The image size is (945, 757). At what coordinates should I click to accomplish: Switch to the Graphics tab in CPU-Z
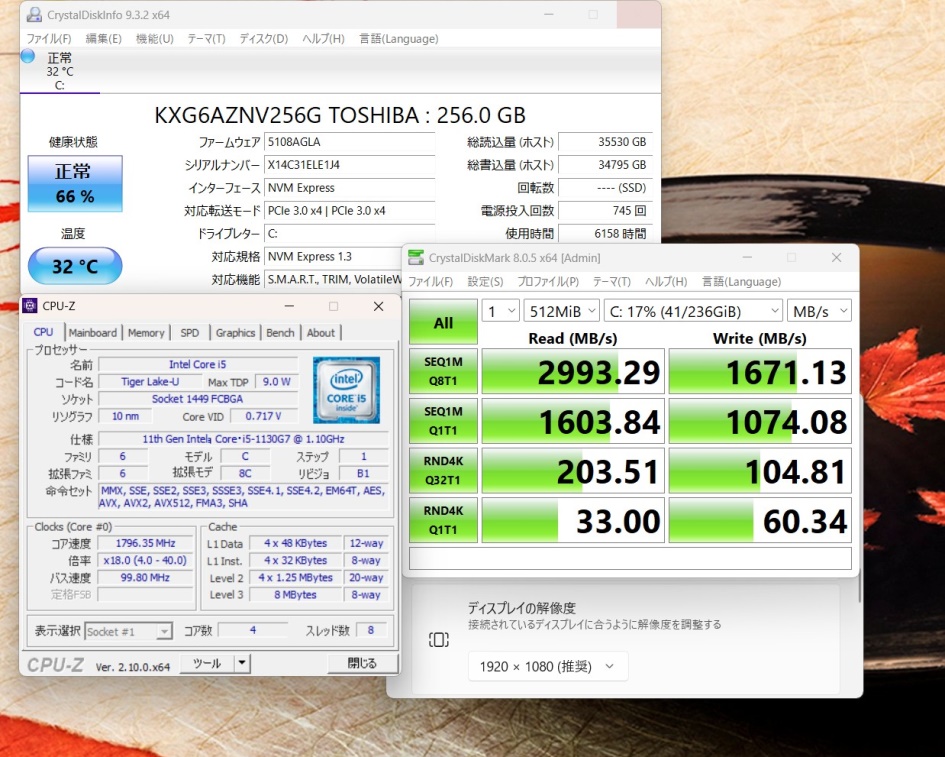click(x=235, y=333)
